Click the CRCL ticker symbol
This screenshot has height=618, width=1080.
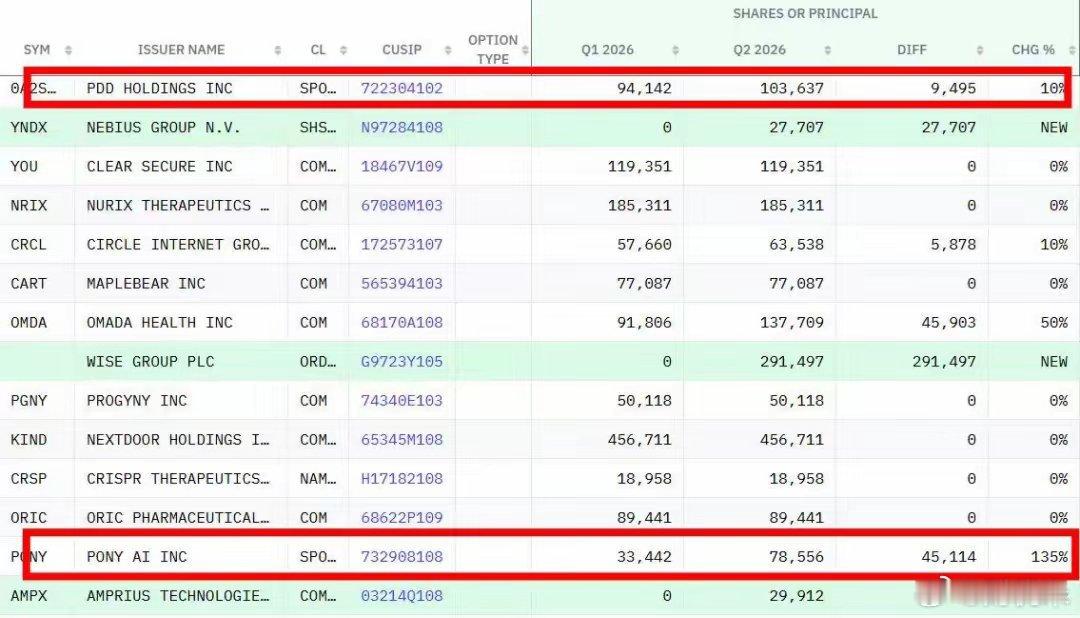tap(28, 245)
